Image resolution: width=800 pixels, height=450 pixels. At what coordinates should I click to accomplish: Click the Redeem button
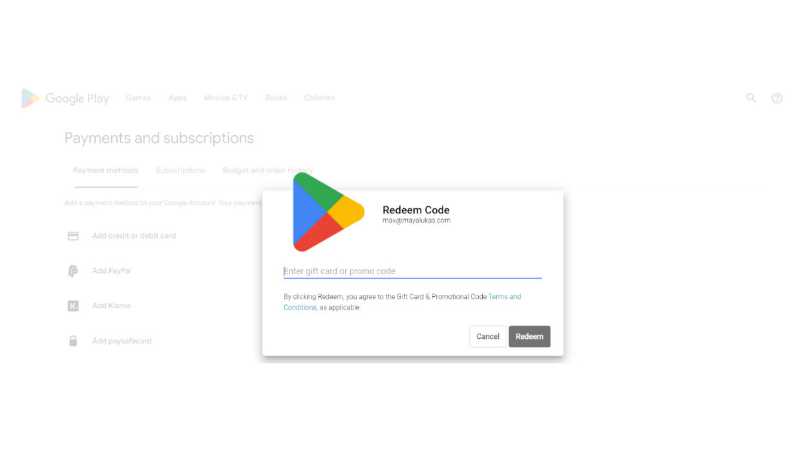(529, 336)
